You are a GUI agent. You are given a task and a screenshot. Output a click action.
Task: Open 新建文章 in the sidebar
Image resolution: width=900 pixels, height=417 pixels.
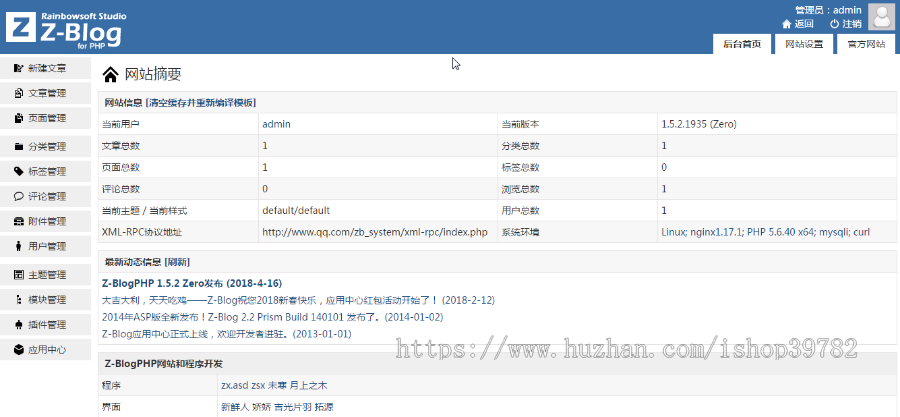point(45,68)
